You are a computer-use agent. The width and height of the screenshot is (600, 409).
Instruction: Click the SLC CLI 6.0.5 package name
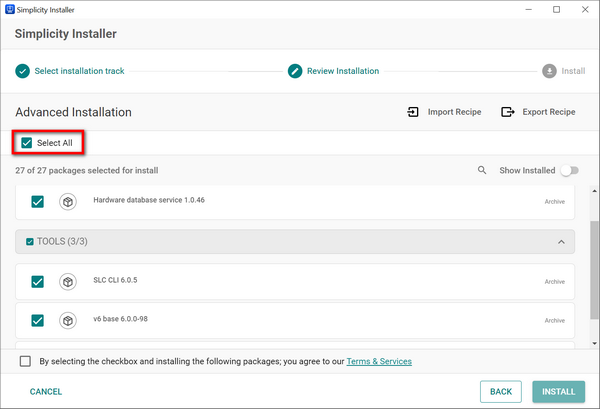pyautogui.click(x=115, y=280)
